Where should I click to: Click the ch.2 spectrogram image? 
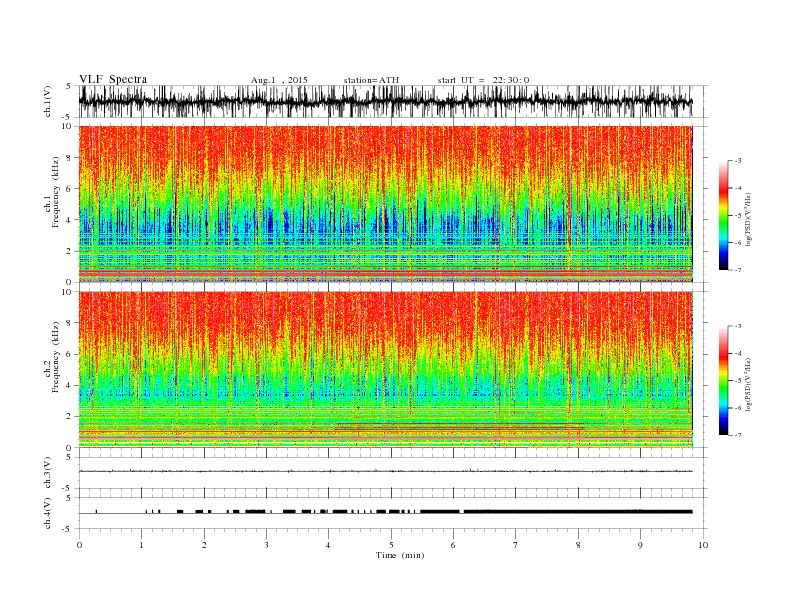tap(386, 370)
